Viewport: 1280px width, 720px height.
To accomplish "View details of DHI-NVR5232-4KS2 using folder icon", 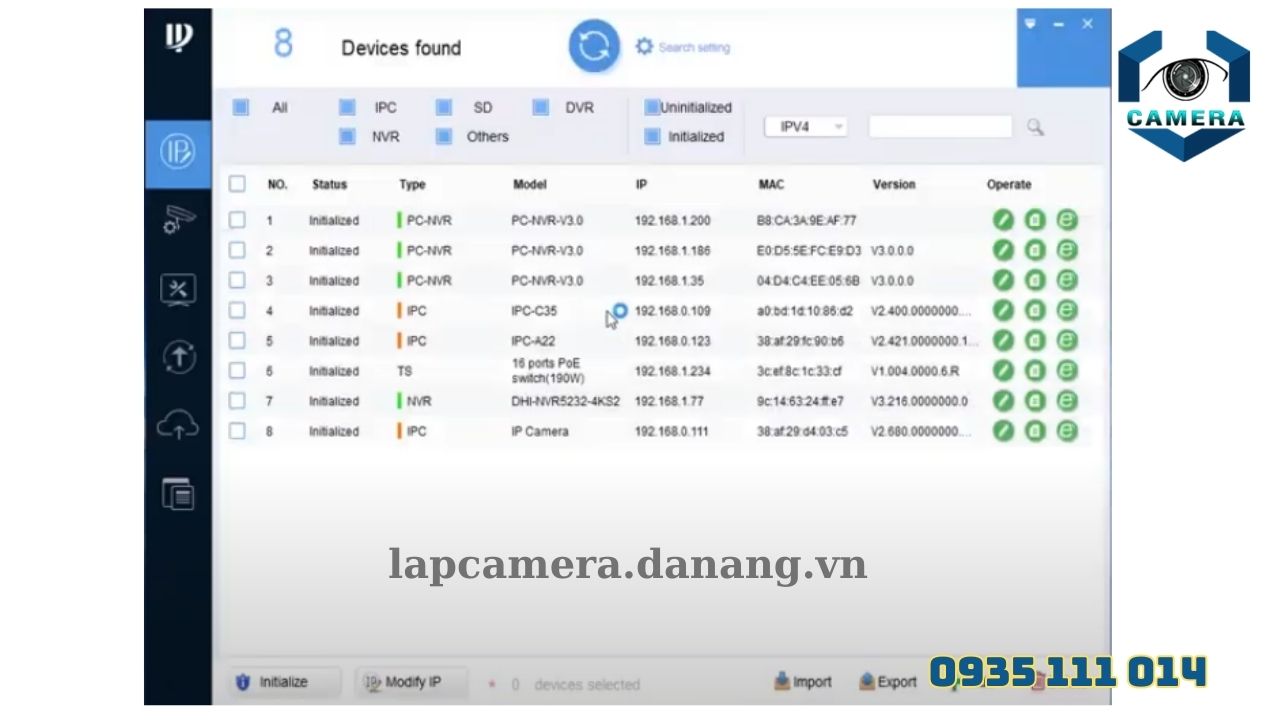I will [x=1035, y=401].
